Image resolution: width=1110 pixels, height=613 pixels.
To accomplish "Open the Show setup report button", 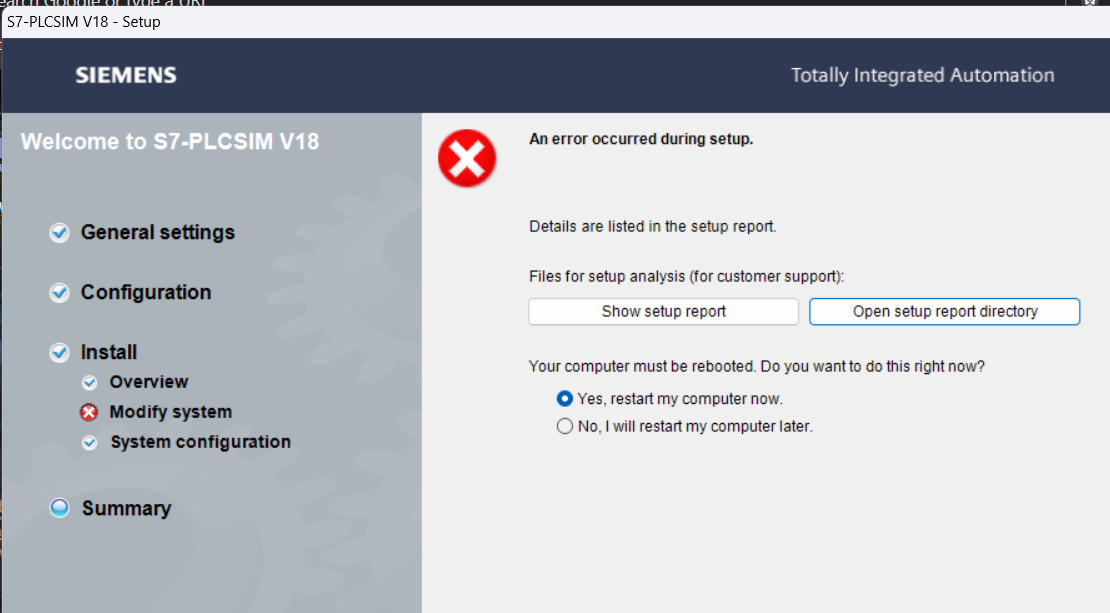I will pyautogui.click(x=663, y=311).
